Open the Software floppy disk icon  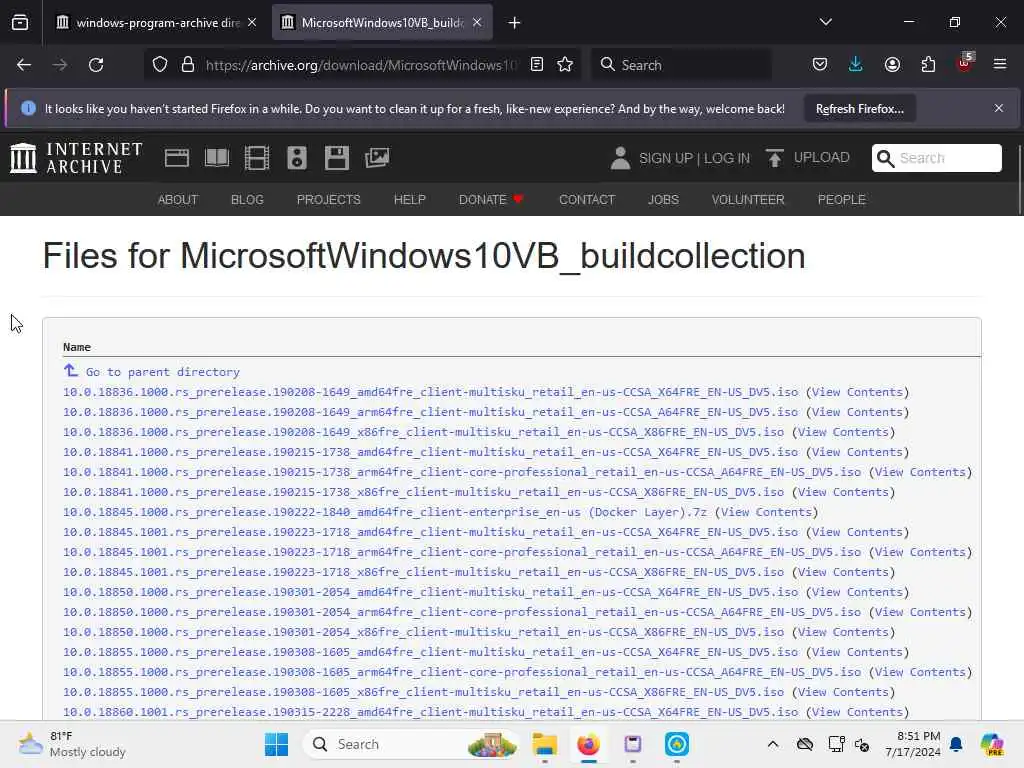tap(337, 158)
